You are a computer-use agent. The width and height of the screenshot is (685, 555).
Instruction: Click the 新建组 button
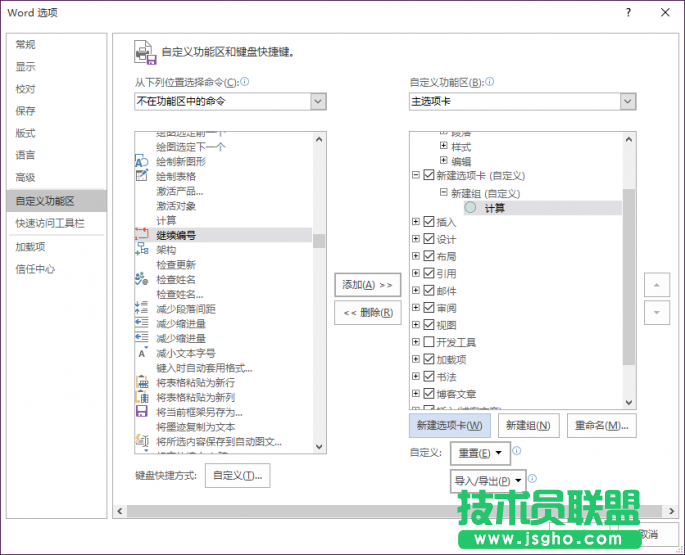[x=528, y=425]
